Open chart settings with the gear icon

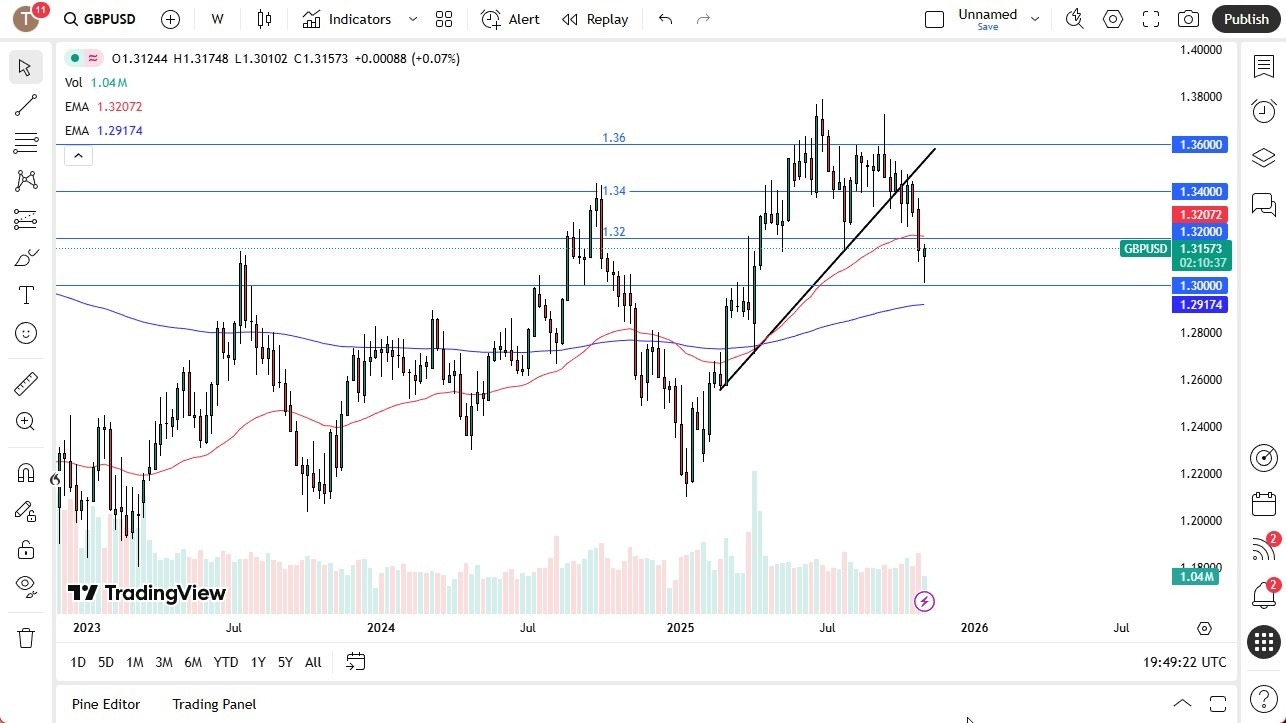pyautogui.click(x=1112, y=18)
